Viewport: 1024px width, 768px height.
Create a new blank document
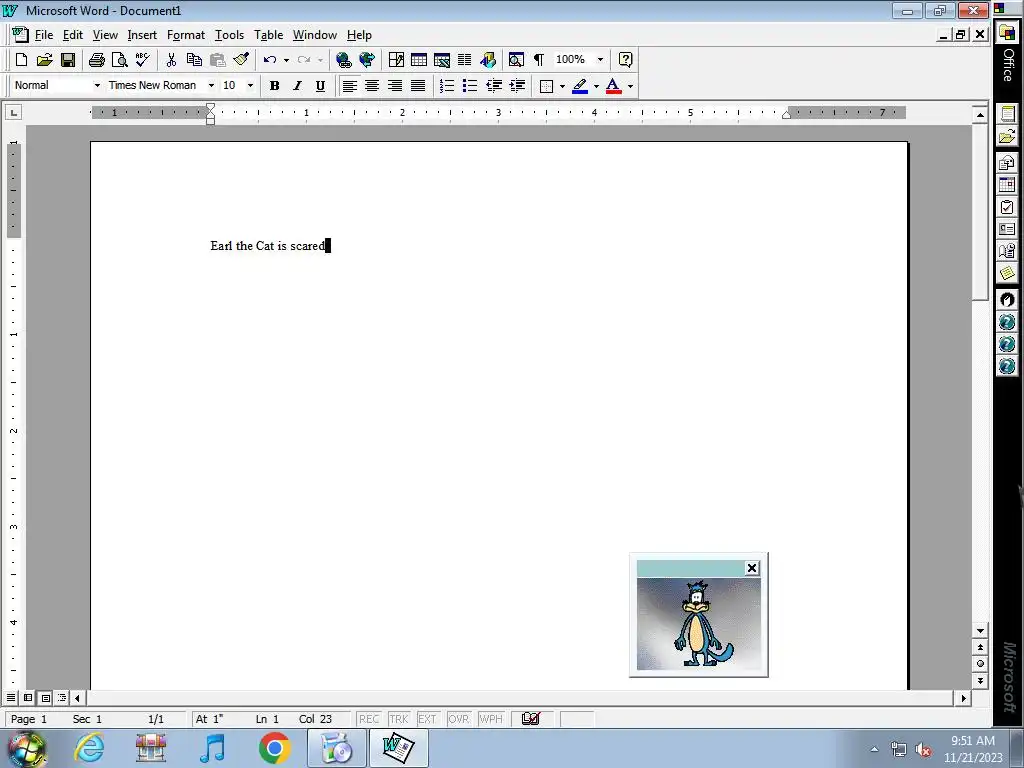(21, 60)
